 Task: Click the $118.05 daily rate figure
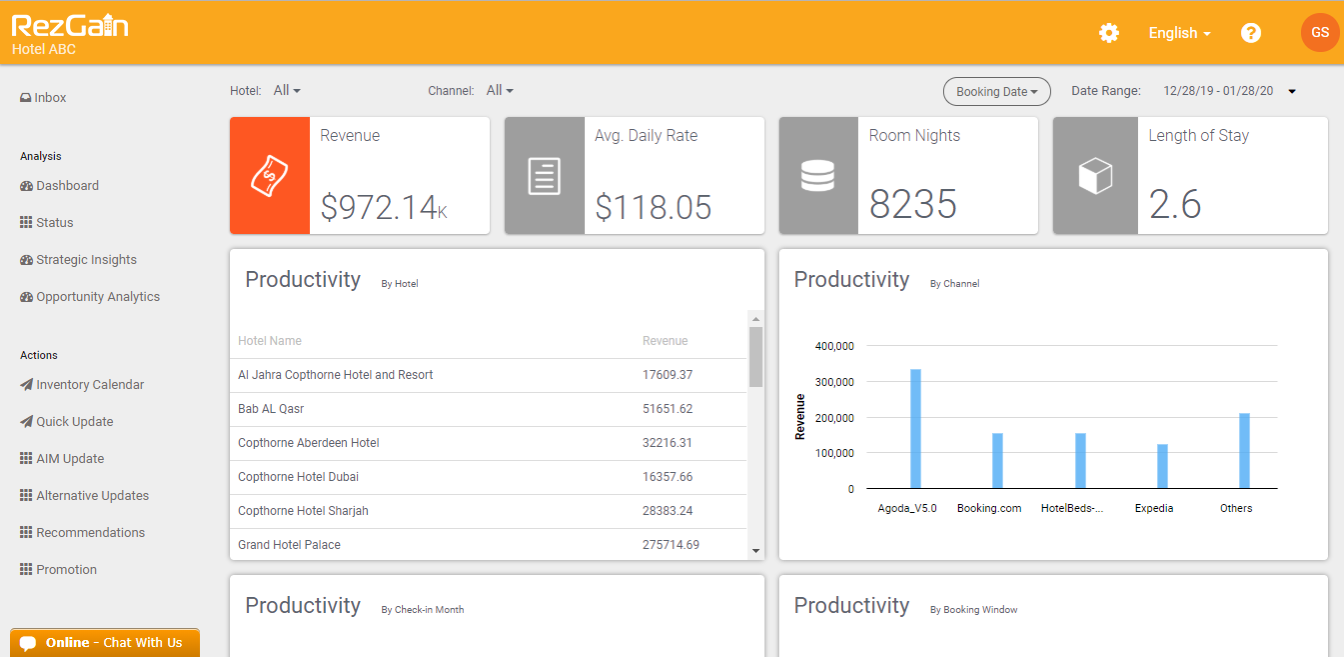tap(653, 206)
